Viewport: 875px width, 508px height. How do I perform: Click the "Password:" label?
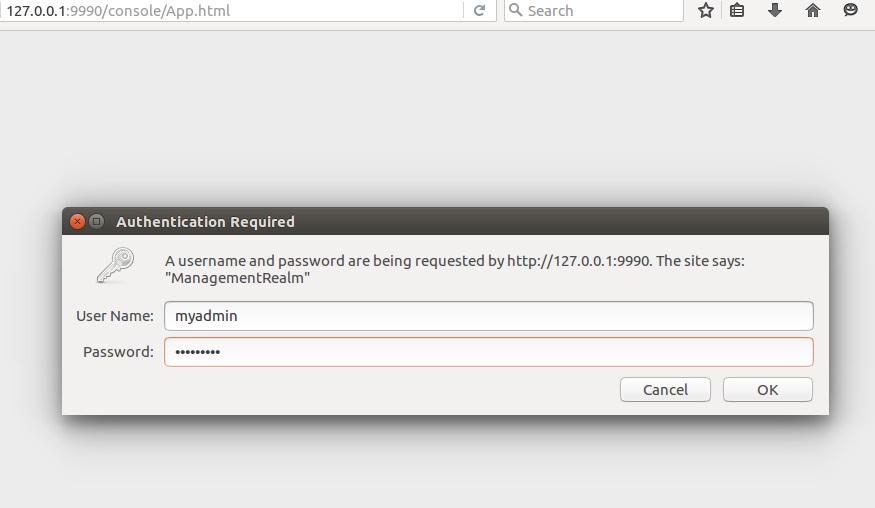tap(118, 352)
